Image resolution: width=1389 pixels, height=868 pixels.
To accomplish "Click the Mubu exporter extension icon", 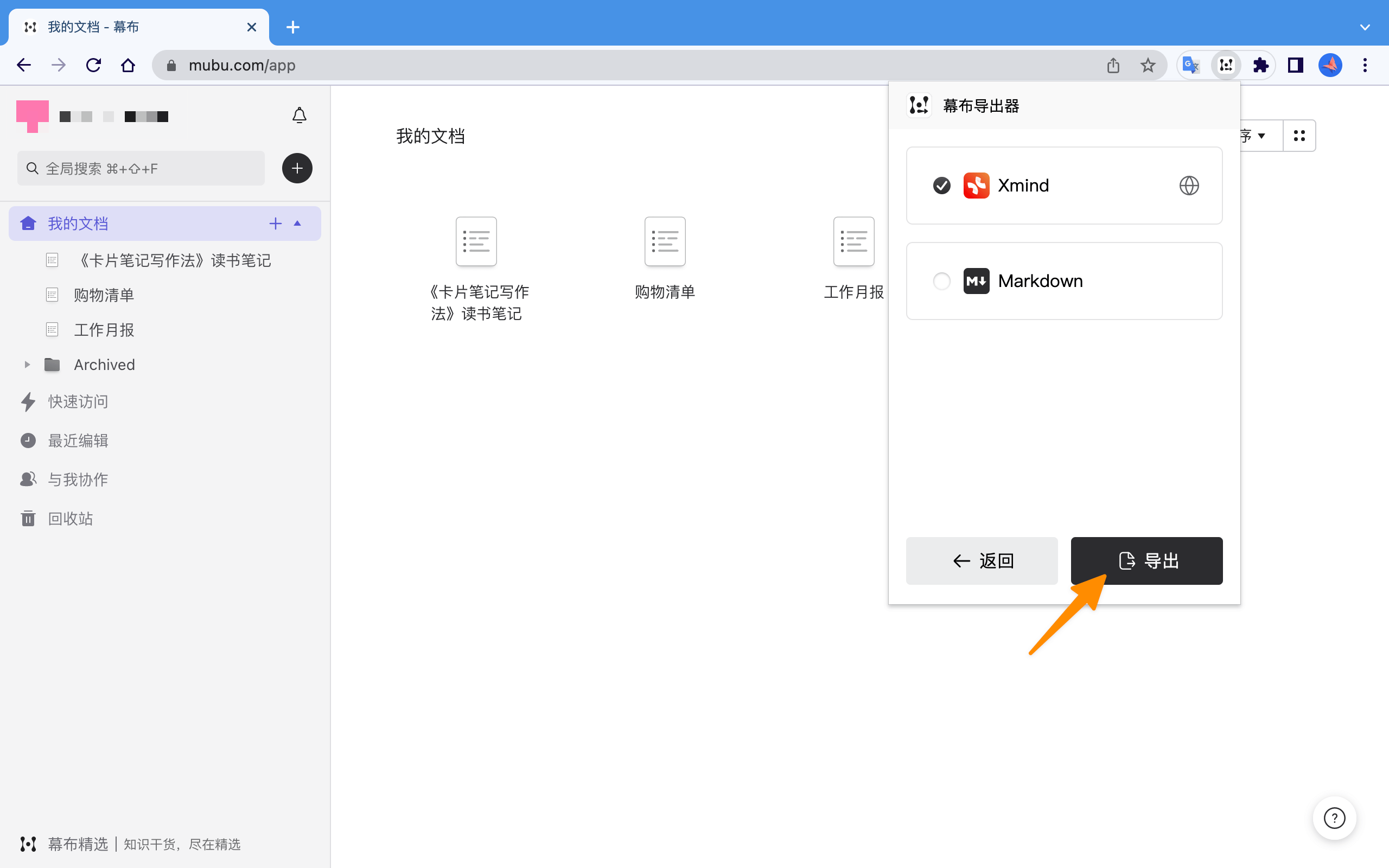I will [x=1226, y=65].
